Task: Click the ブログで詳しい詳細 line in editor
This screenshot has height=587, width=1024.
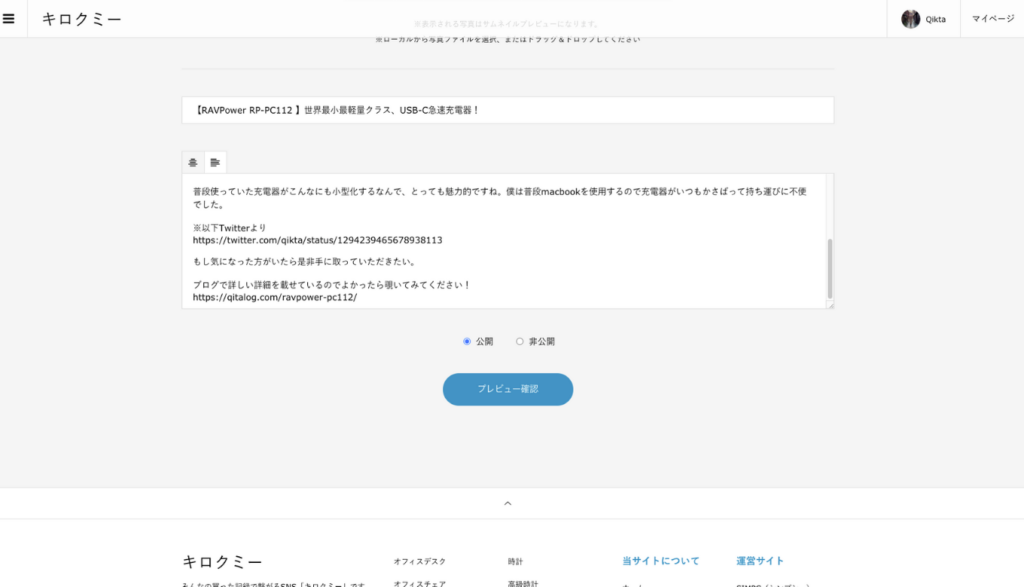Action: [332, 285]
